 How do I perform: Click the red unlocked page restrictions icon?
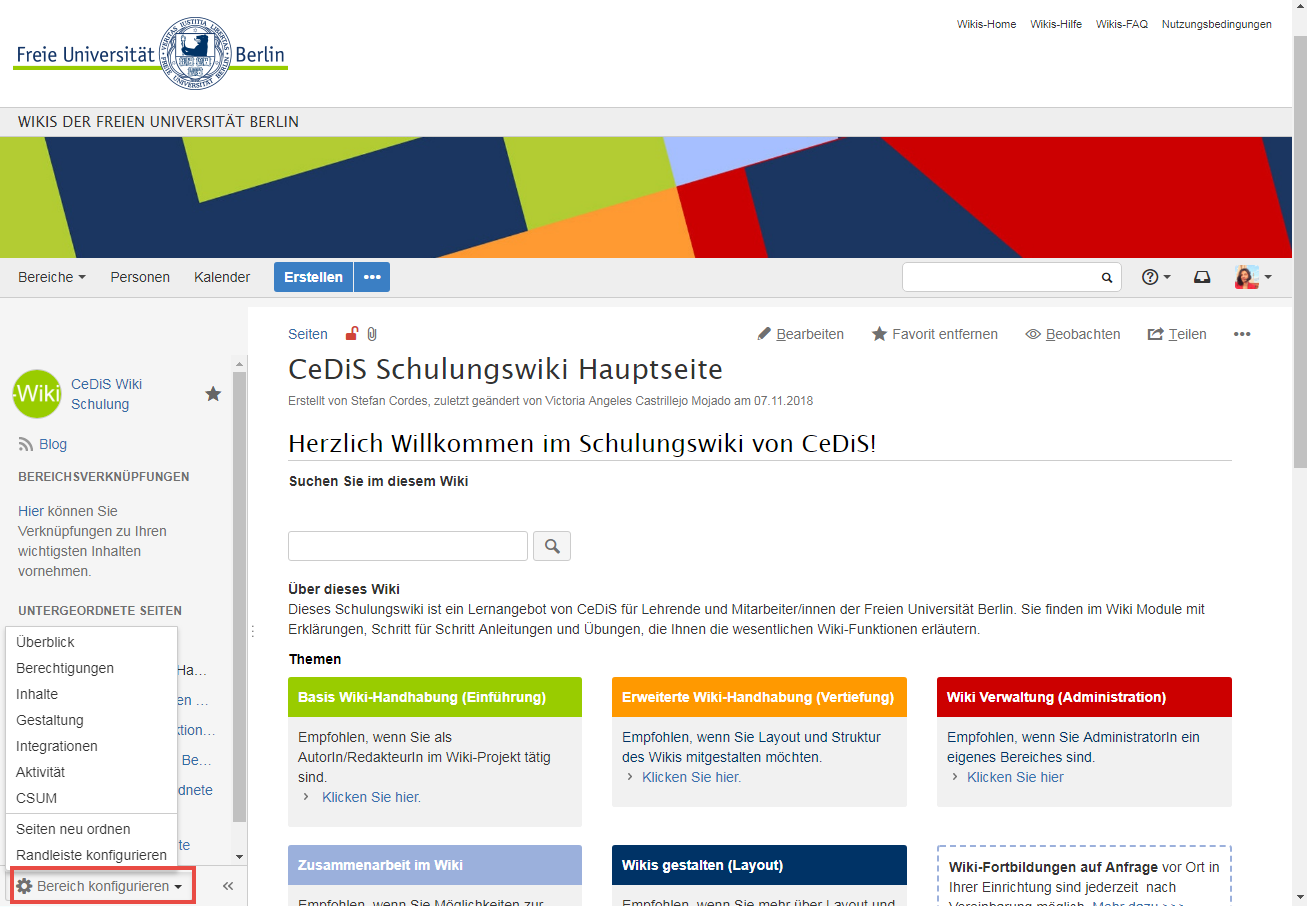[351, 334]
